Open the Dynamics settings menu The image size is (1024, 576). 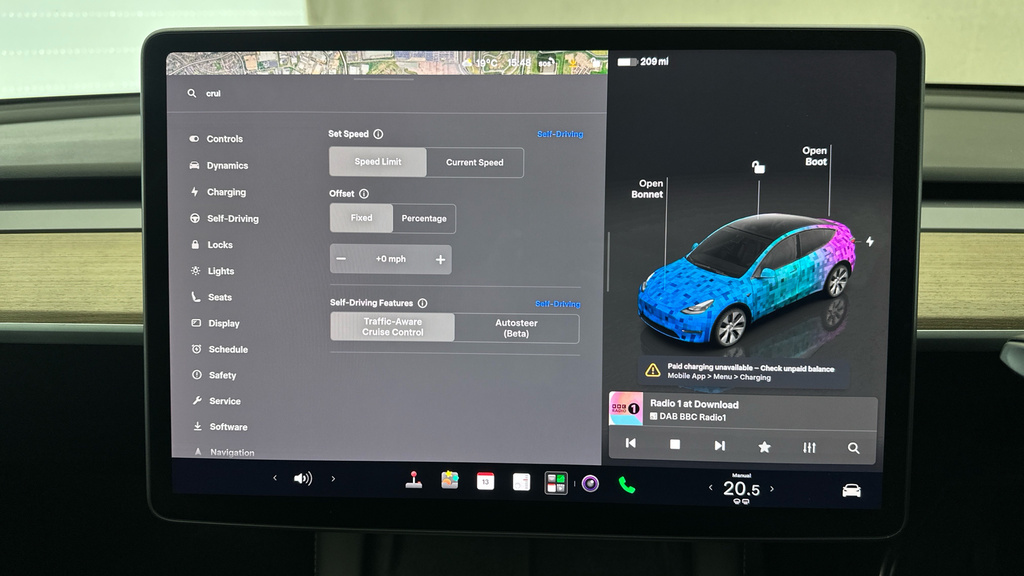[219, 165]
